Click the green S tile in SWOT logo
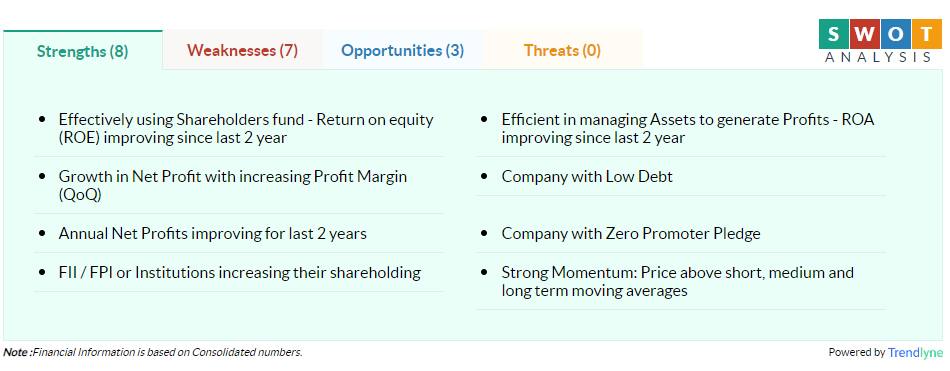The height and width of the screenshot is (371, 950). (834, 34)
